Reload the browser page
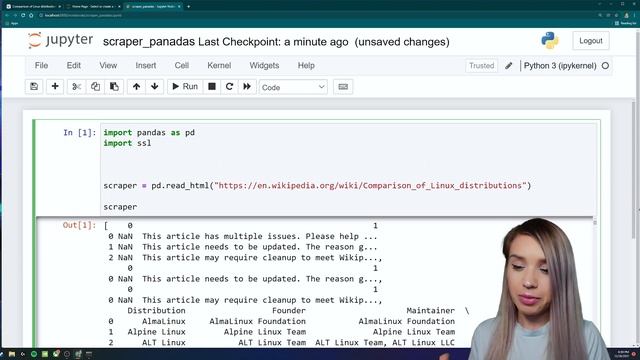 click(23, 15)
